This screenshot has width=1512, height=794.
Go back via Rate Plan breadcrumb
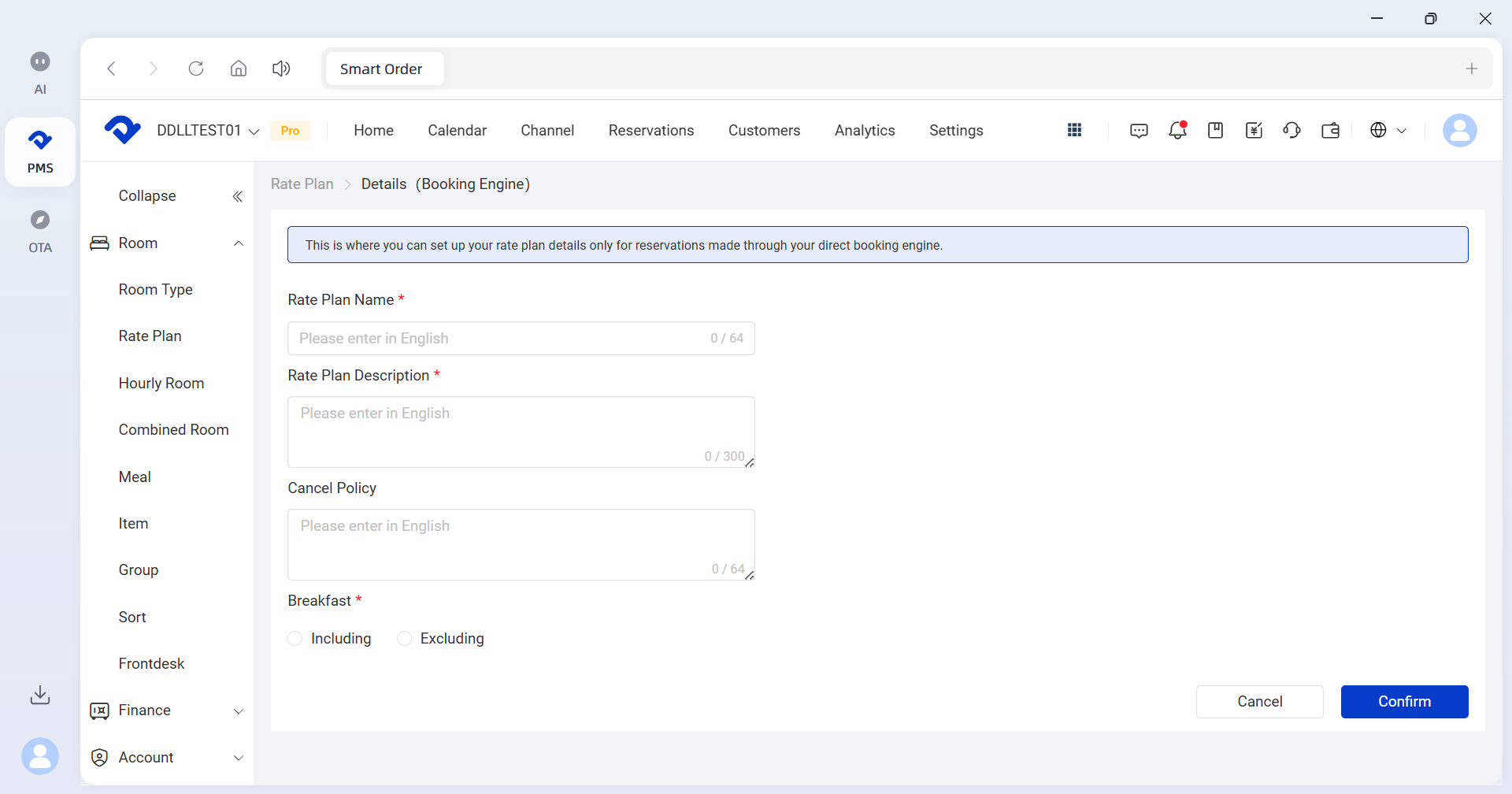(302, 184)
